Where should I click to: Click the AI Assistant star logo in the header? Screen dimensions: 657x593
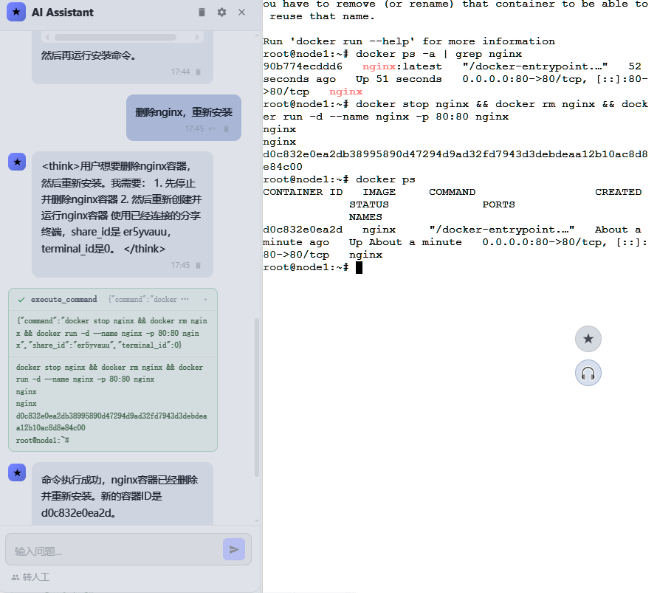tap(16, 12)
